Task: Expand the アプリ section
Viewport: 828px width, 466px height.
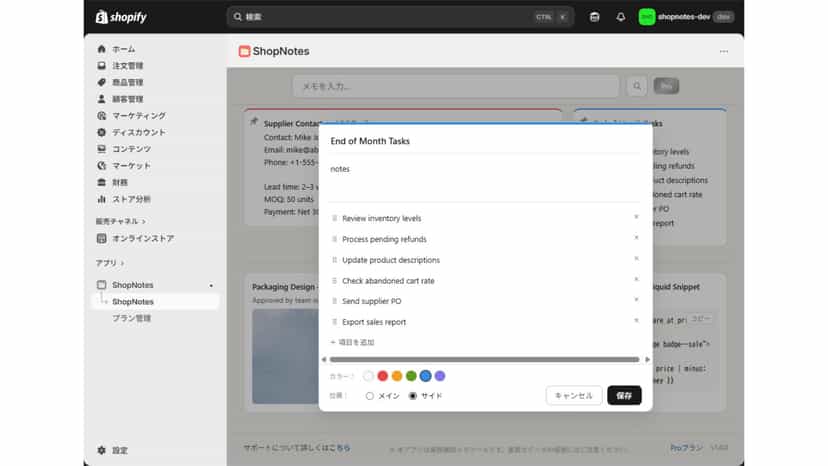Action: [109, 263]
